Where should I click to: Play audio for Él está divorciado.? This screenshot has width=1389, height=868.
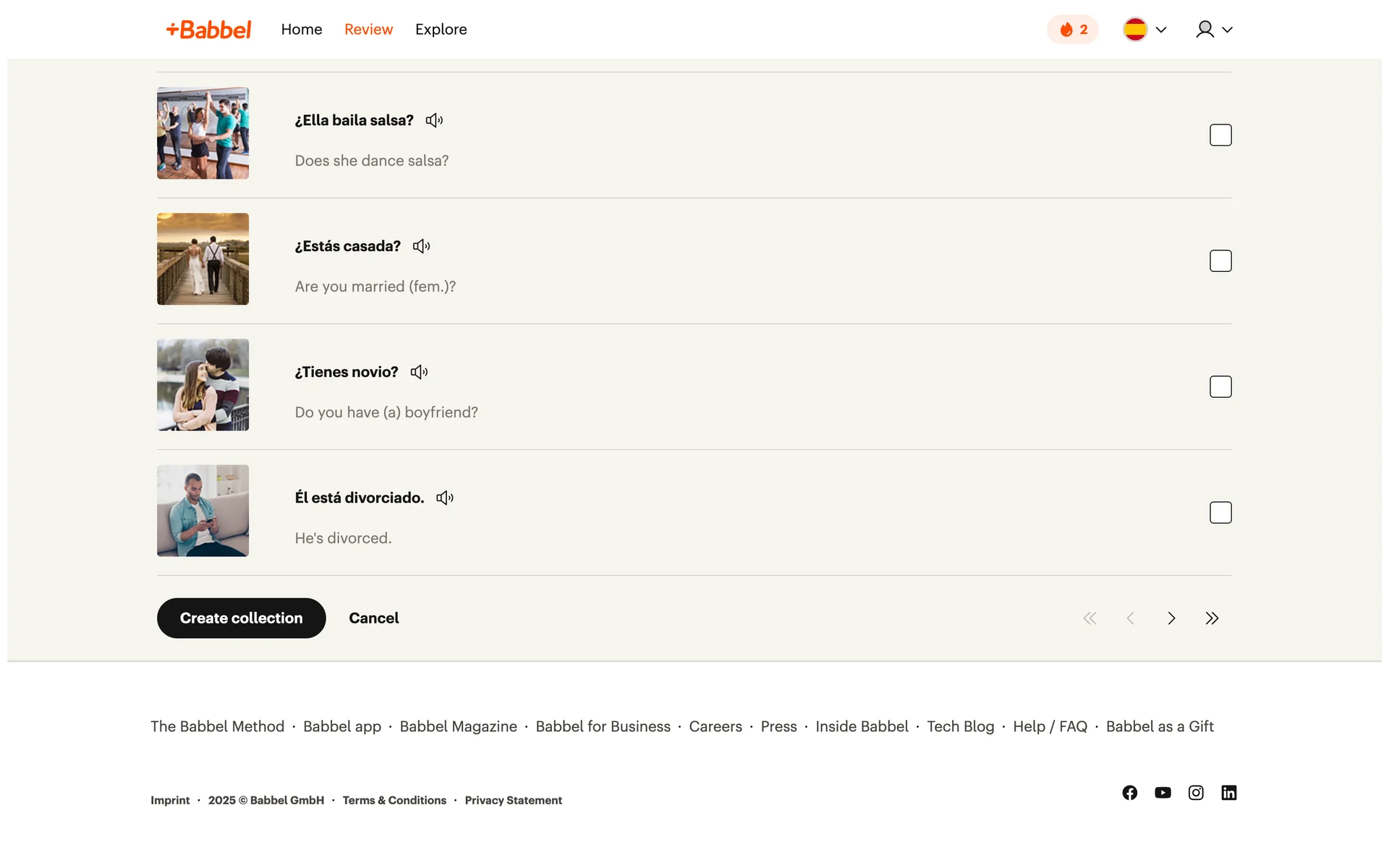(x=445, y=498)
